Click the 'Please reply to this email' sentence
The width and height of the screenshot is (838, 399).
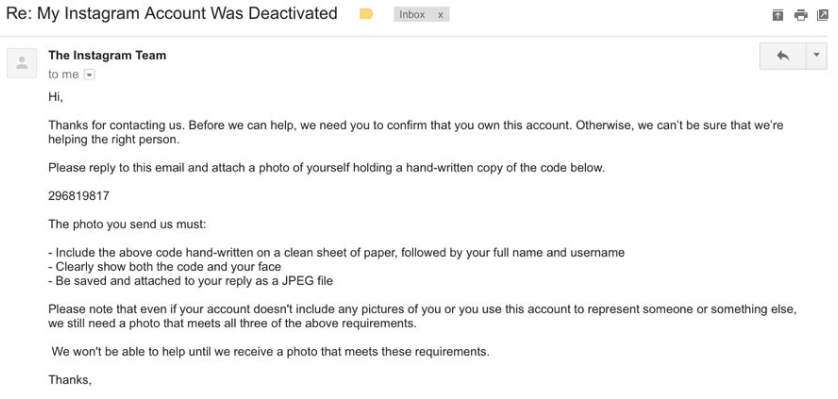click(327, 168)
